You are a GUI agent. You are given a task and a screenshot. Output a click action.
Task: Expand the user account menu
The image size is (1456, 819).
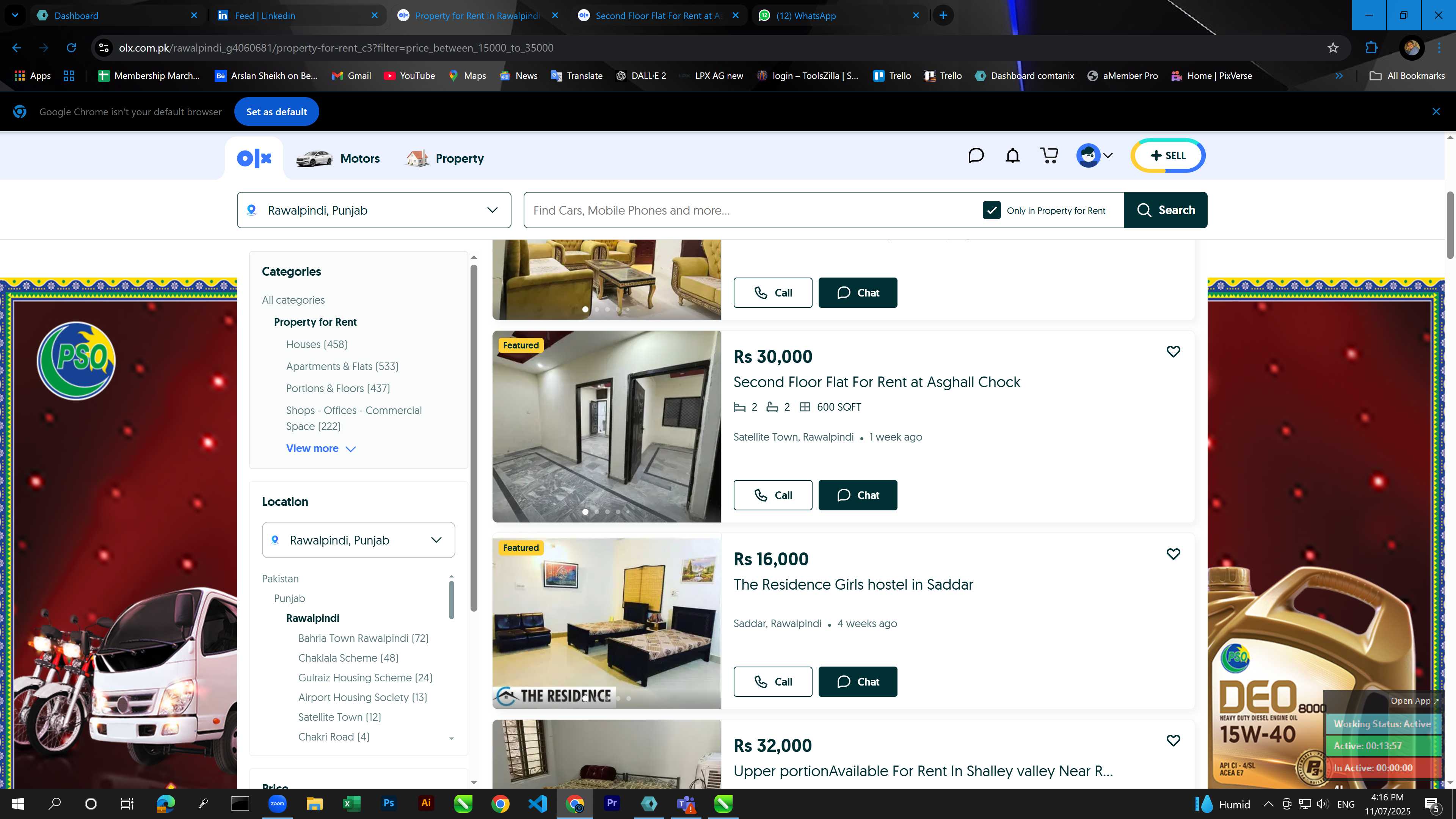(x=1095, y=155)
